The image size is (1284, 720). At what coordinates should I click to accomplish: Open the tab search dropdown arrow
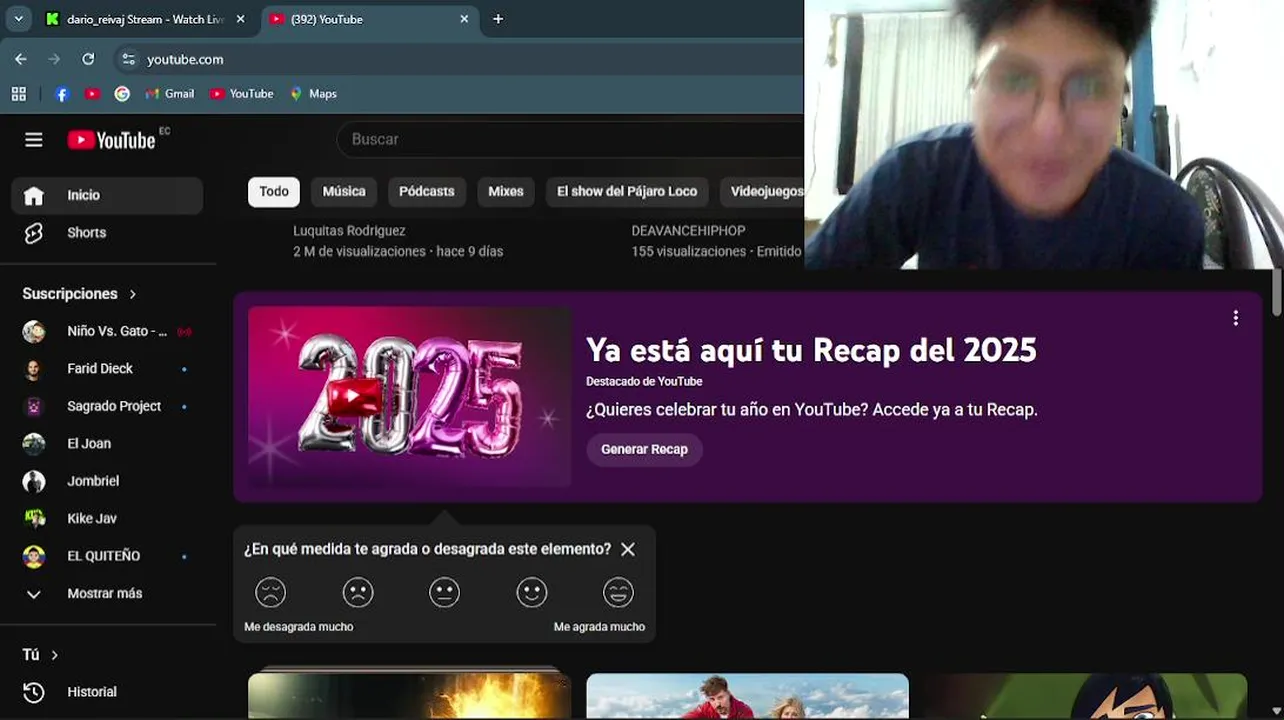(x=18, y=19)
